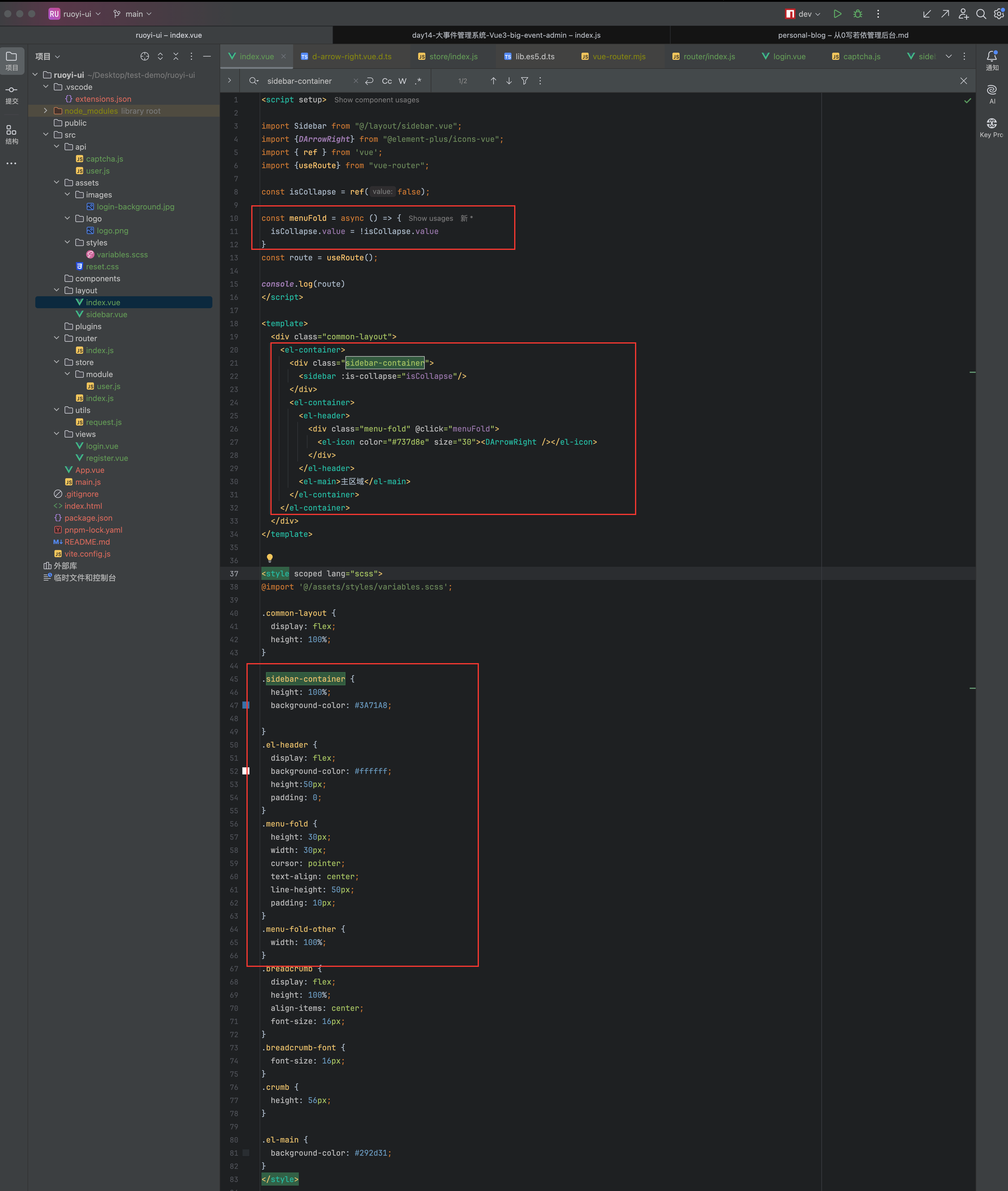Viewport: 1008px width, 1191px height.
Task: Click 'Show component usages' inlay hint
Action: click(x=377, y=99)
